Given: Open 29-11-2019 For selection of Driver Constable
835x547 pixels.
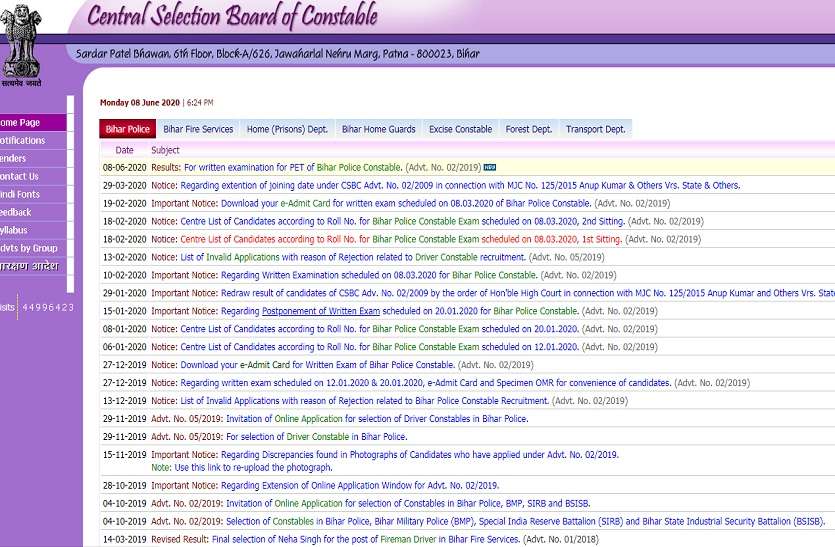Looking at the screenshot, I should coord(316,437).
